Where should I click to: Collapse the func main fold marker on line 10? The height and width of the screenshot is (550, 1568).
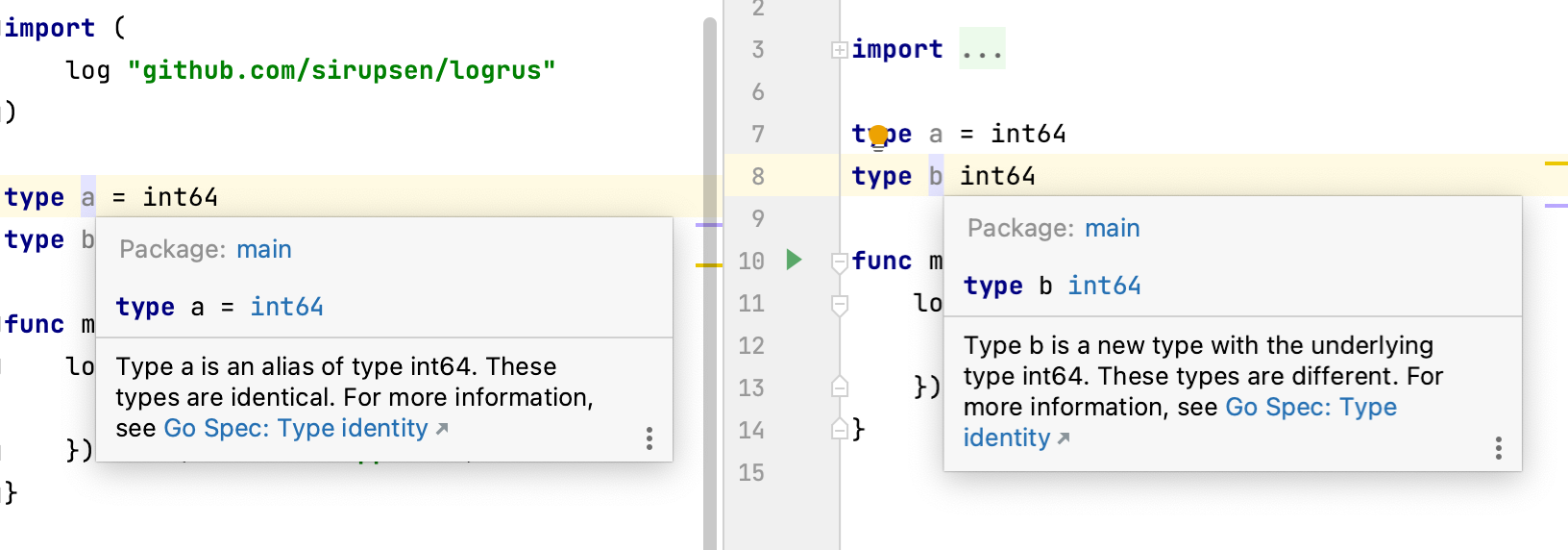(x=839, y=261)
